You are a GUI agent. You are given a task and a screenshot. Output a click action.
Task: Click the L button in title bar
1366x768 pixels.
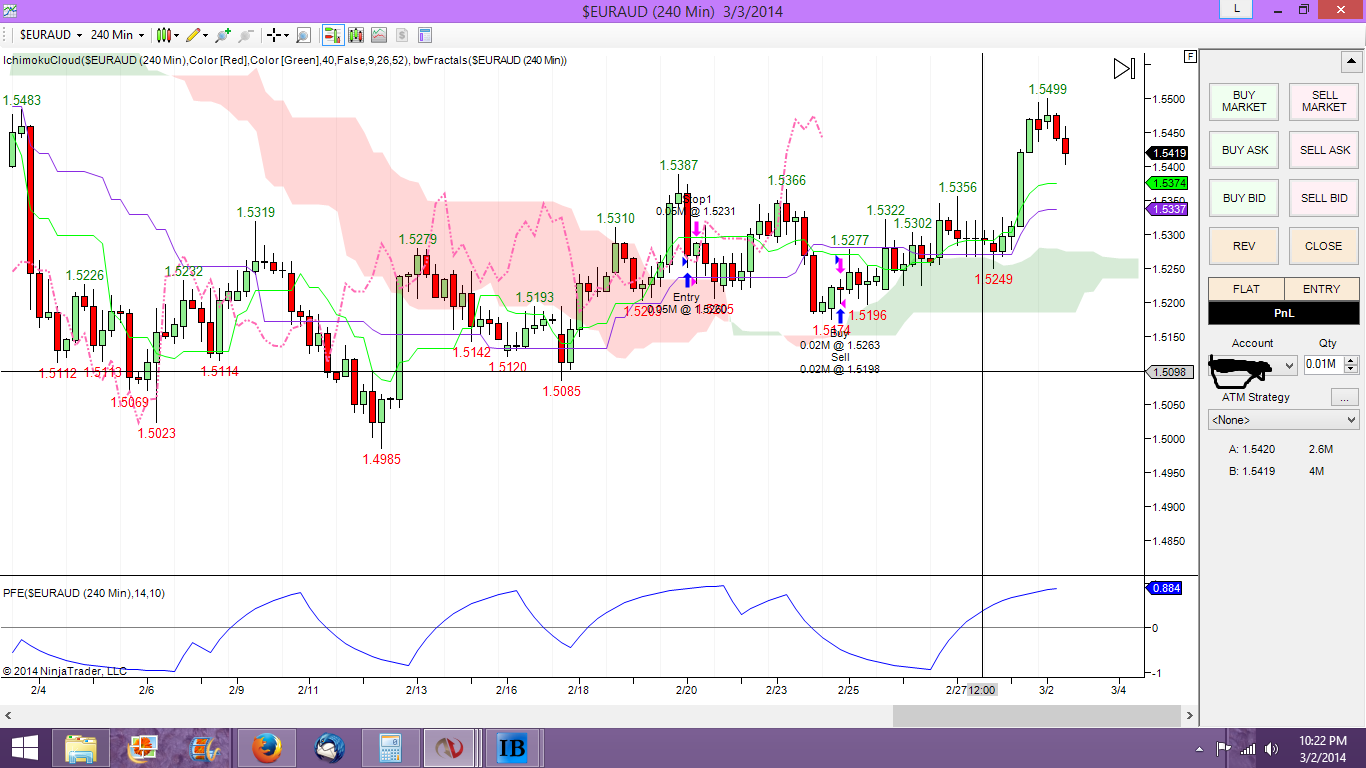[1237, 9]
